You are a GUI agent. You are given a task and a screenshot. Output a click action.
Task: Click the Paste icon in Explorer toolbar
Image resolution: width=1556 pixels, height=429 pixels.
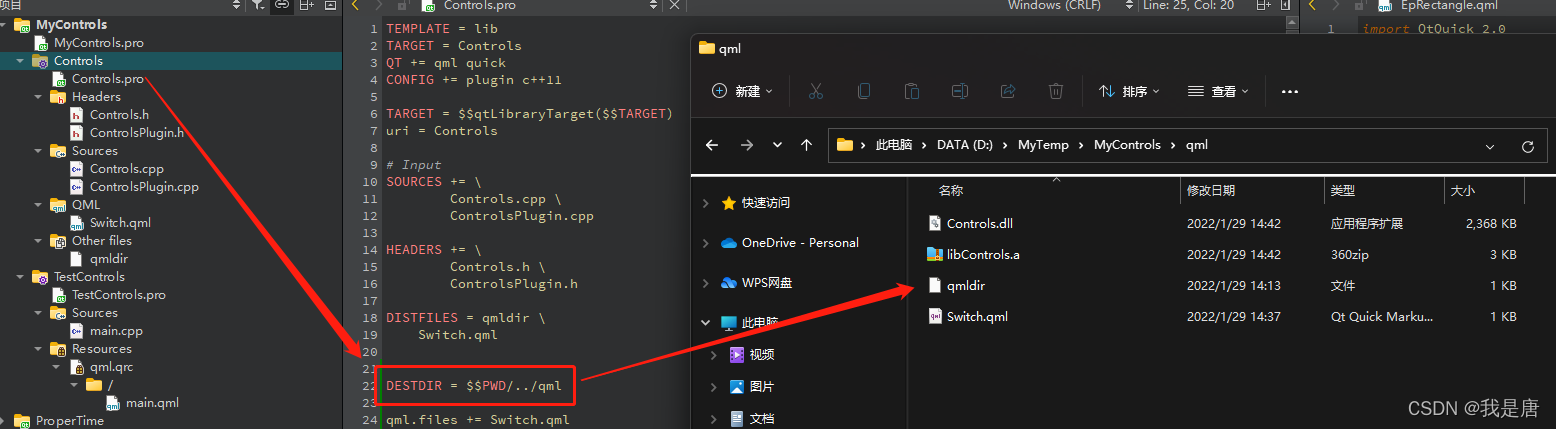coord(911,91)
